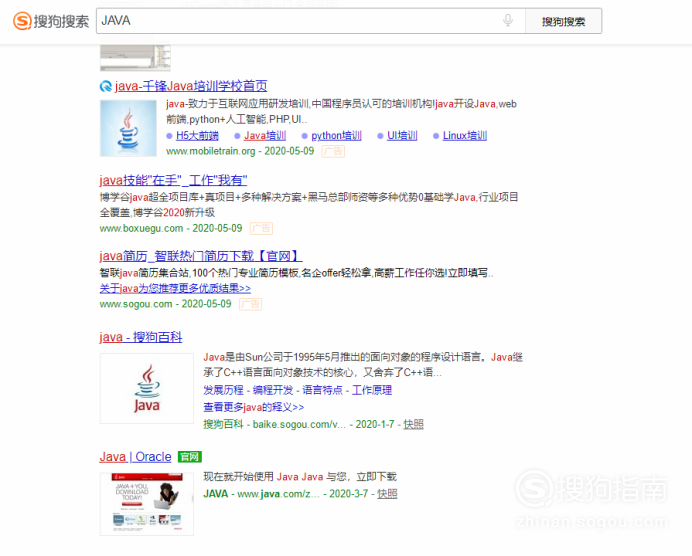Click 广告 badge next to boxuegu.com

[x=261, y=229]
